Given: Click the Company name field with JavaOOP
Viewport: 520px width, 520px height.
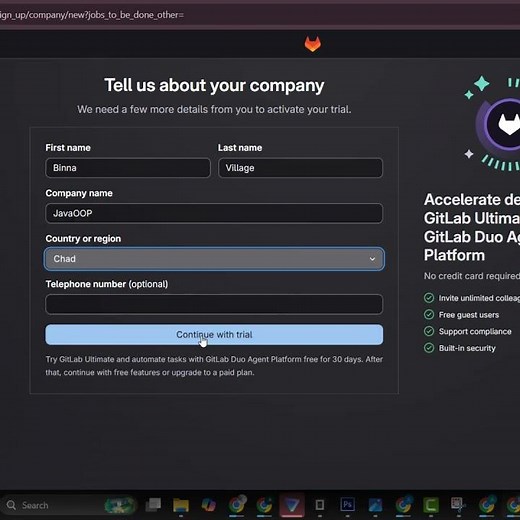Looking at the screenshot, I should pos(214,213).
